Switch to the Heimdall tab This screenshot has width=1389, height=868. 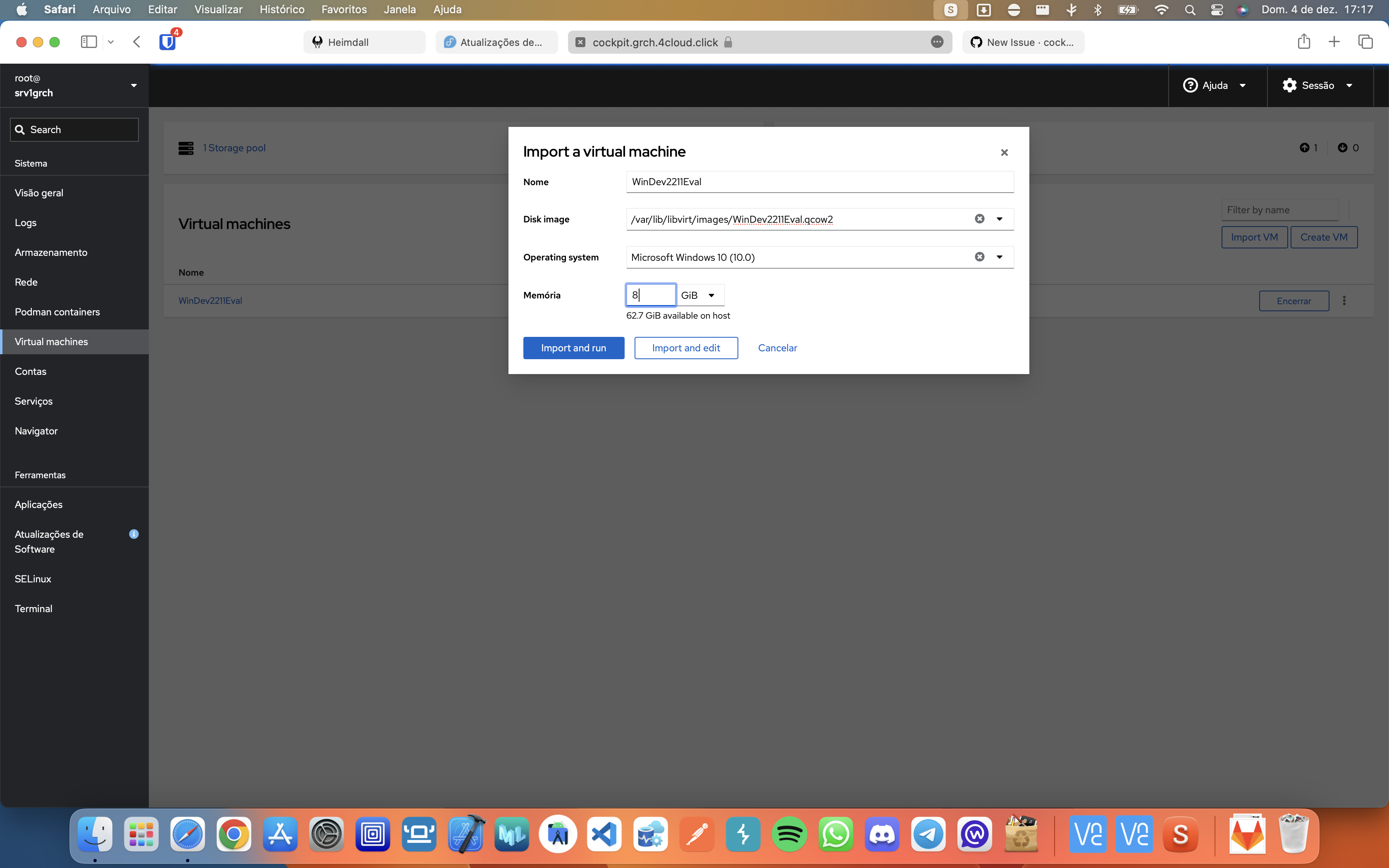(365, 42)
